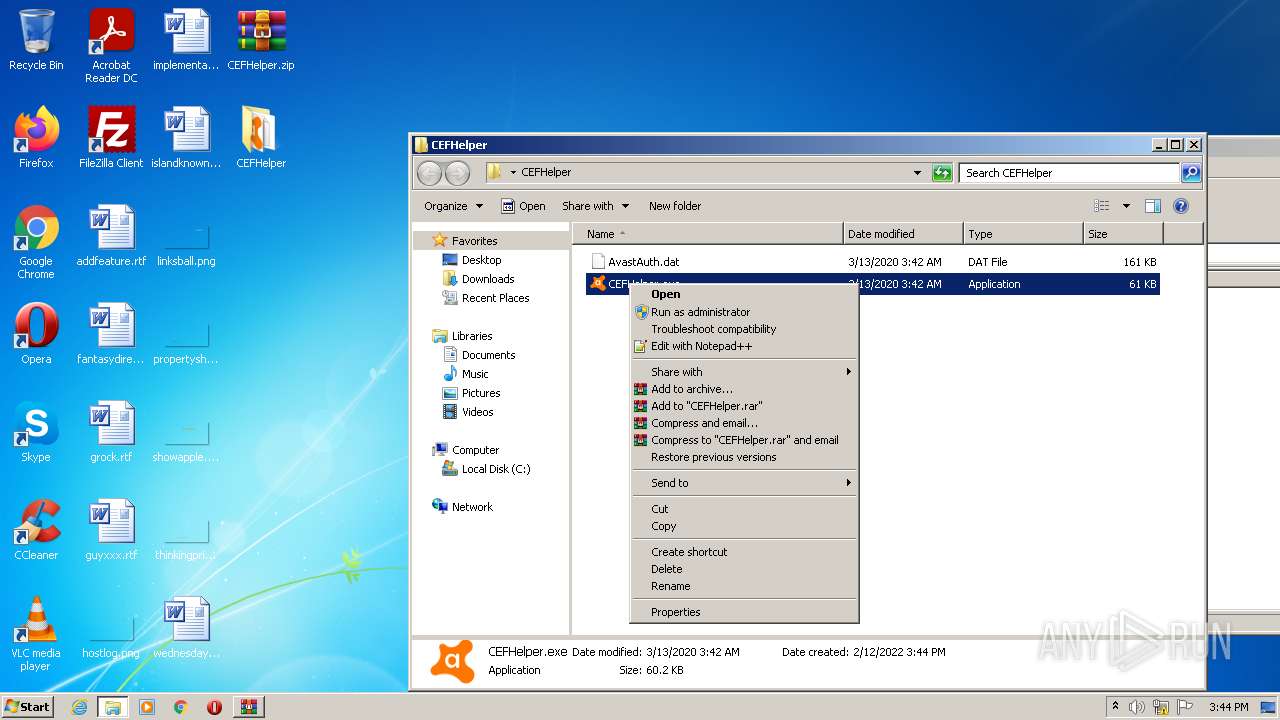This screenshot has height=720, width=1280.
Task: Open Windows Media Player taskbar icon
Action: pyautogui.click(x=147, y=707)
